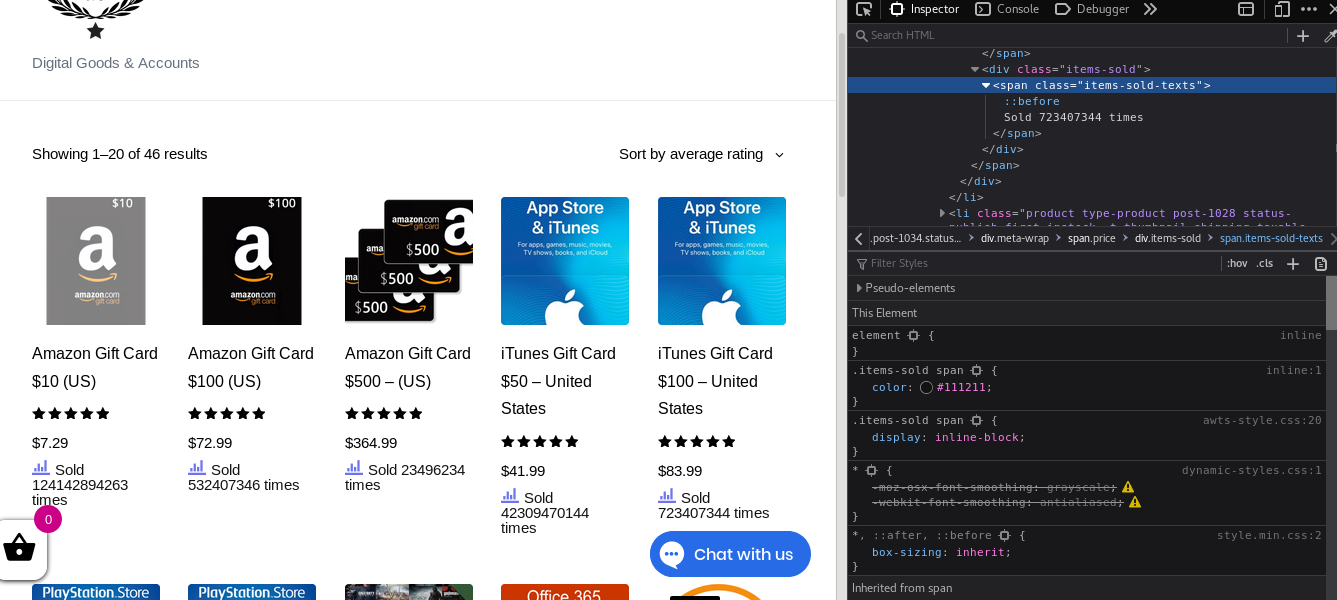Select the ::before pseudo-element node
The width and height of the screenshot is (1337, 600).
pyautogui.click(x=1032, y=102)
